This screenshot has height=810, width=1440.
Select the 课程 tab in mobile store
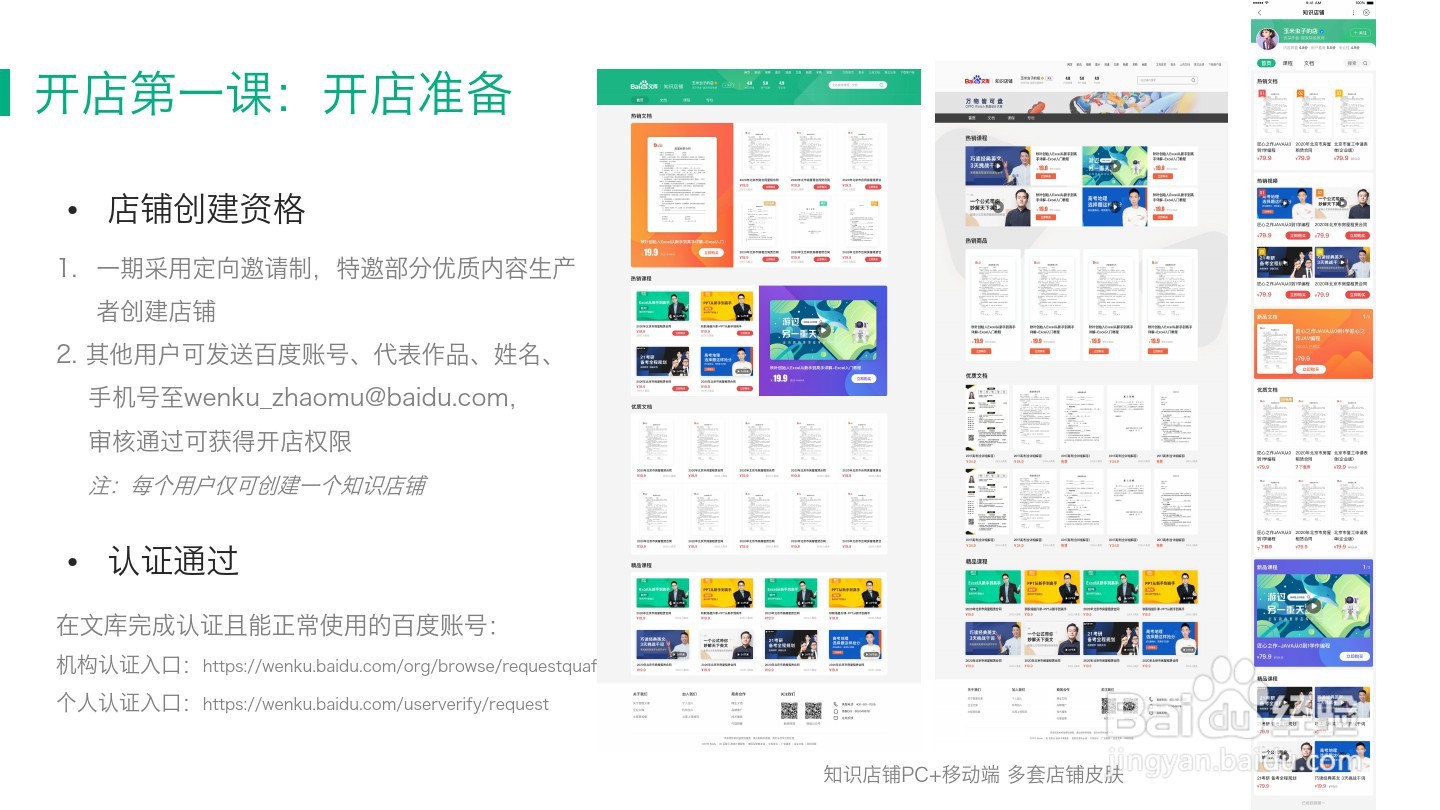click(1288, 63)
